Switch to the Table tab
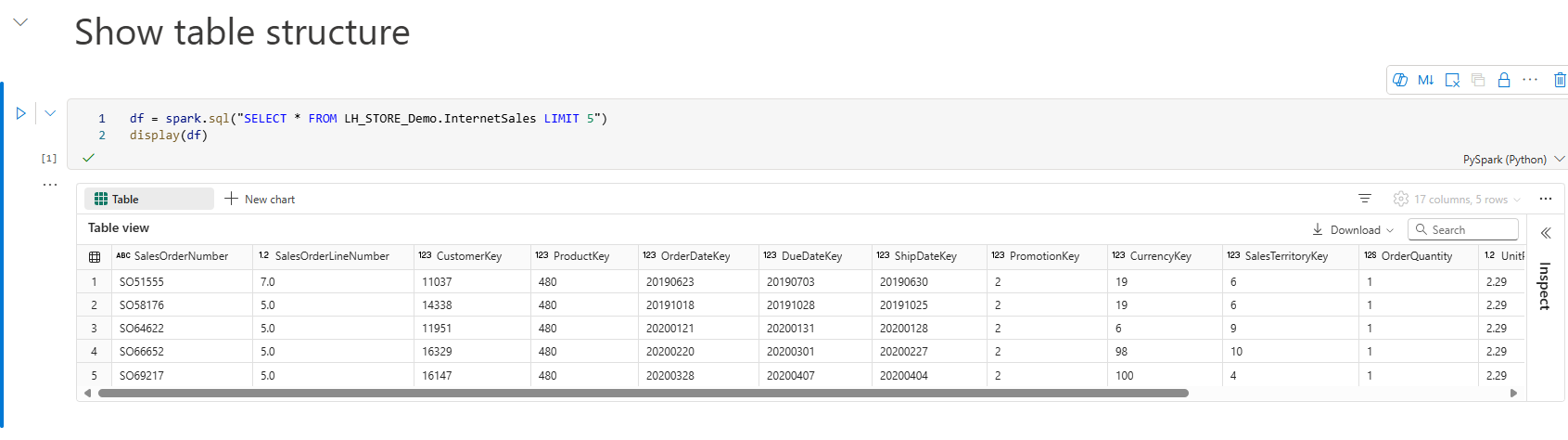1568x440 pixels. point(148,199)
